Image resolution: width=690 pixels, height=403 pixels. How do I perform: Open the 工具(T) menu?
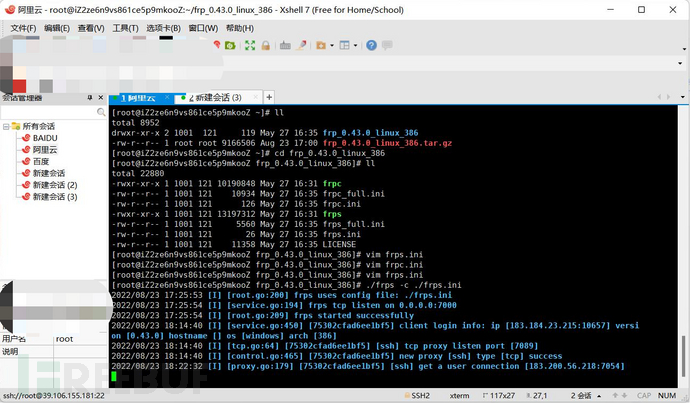point(125,28)
